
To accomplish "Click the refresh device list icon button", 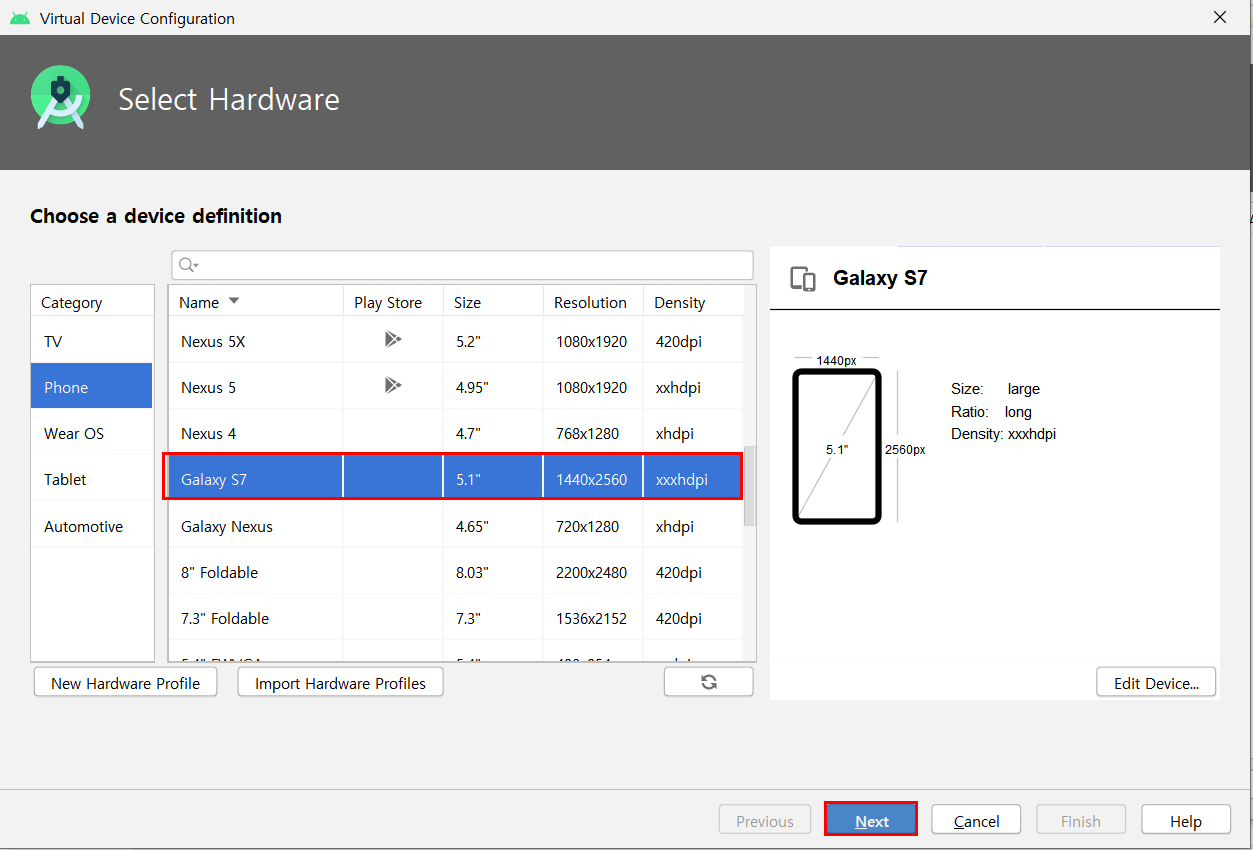I will [x=708, y=682].
